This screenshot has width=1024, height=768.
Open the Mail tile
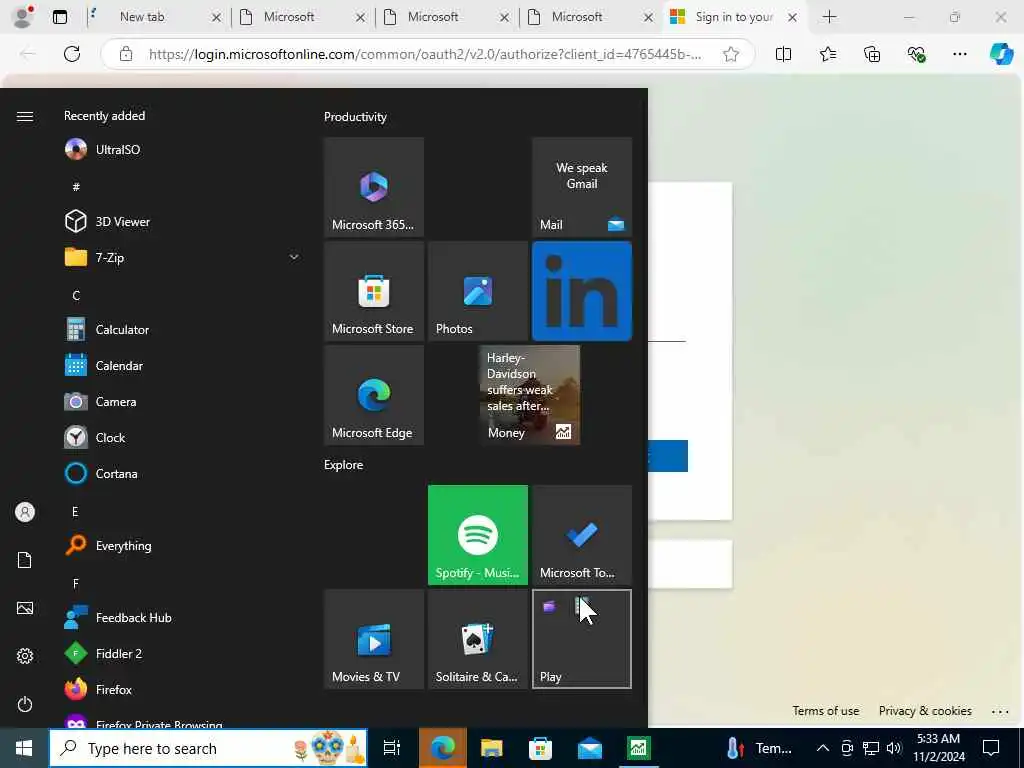pyautogui.click(x=582, y=187)
